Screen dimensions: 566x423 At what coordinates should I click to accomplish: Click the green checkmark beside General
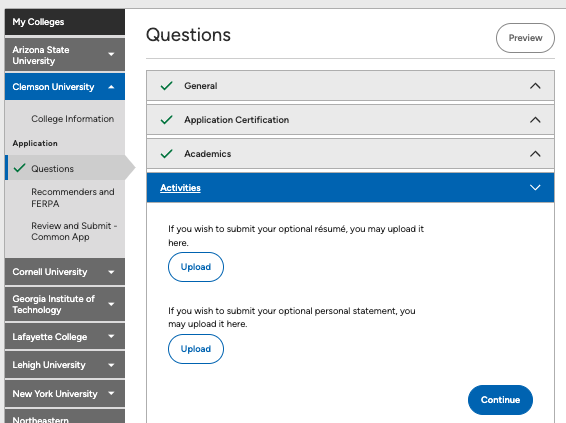coord(166,86)
